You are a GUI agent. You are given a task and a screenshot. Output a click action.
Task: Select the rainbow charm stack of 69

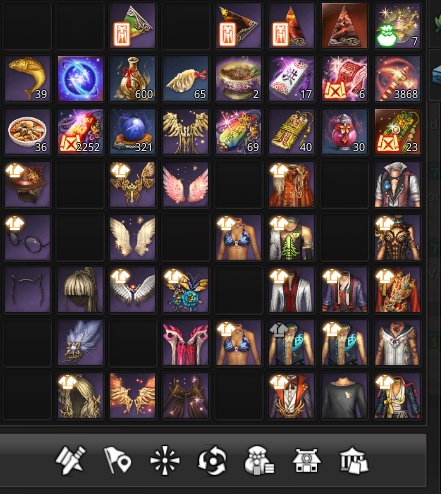pos(239,131)
